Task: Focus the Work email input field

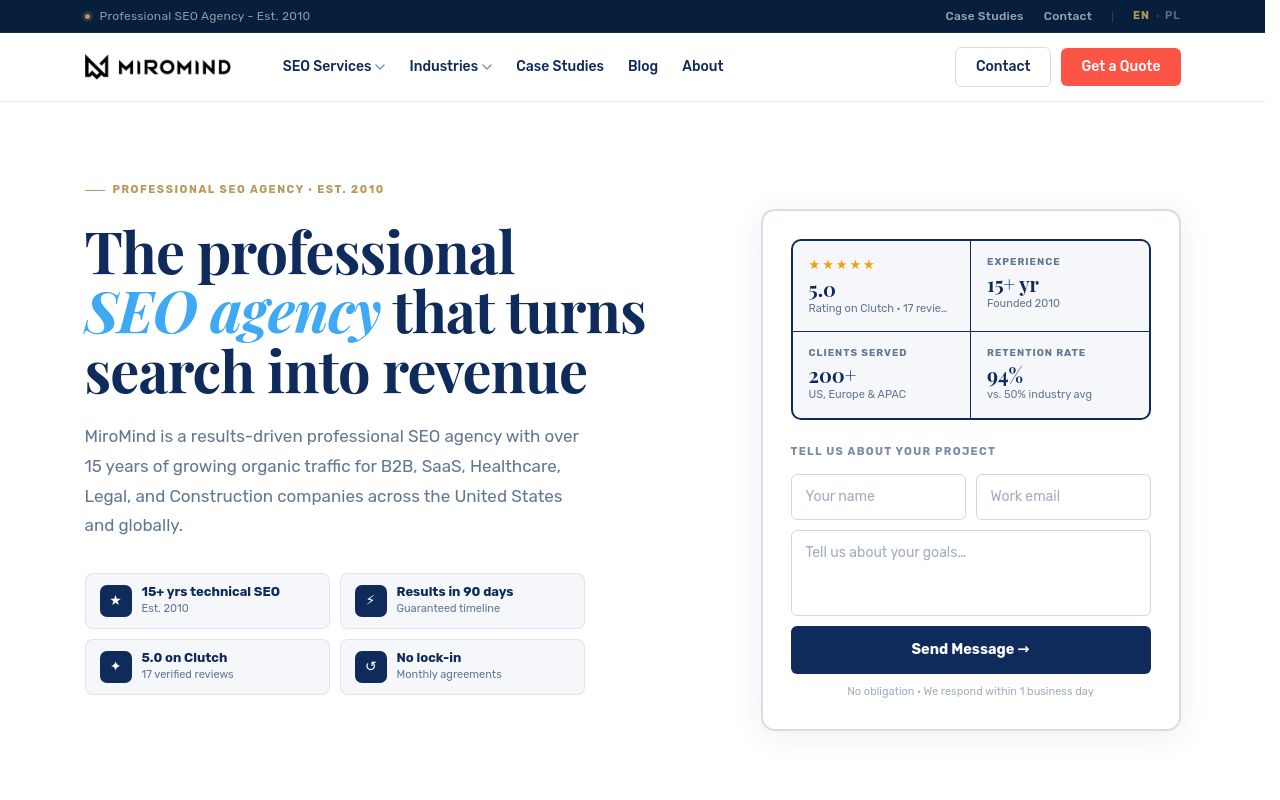Action: click(x=1063, y=497)
